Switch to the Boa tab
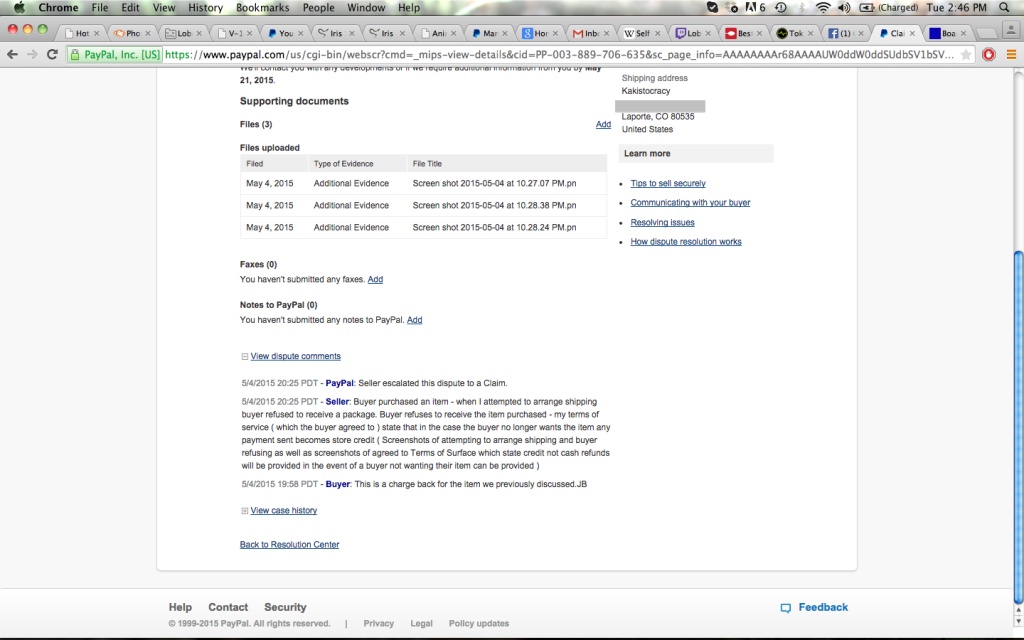 946,33
